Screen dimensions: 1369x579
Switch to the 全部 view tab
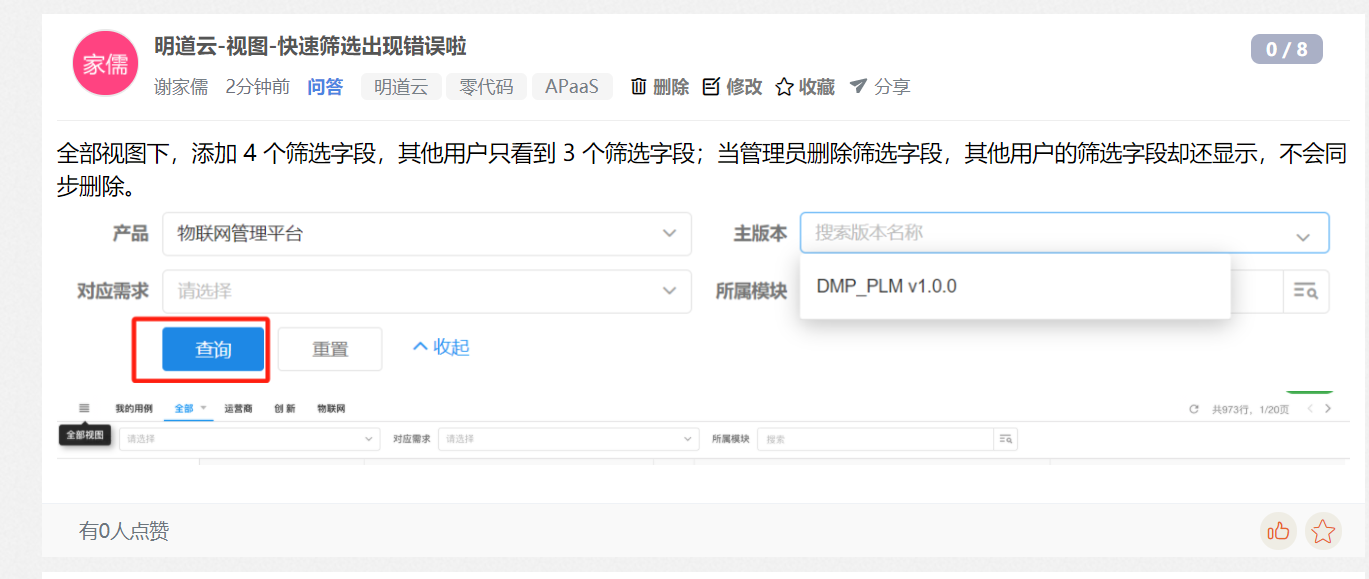tap(184, 408)
